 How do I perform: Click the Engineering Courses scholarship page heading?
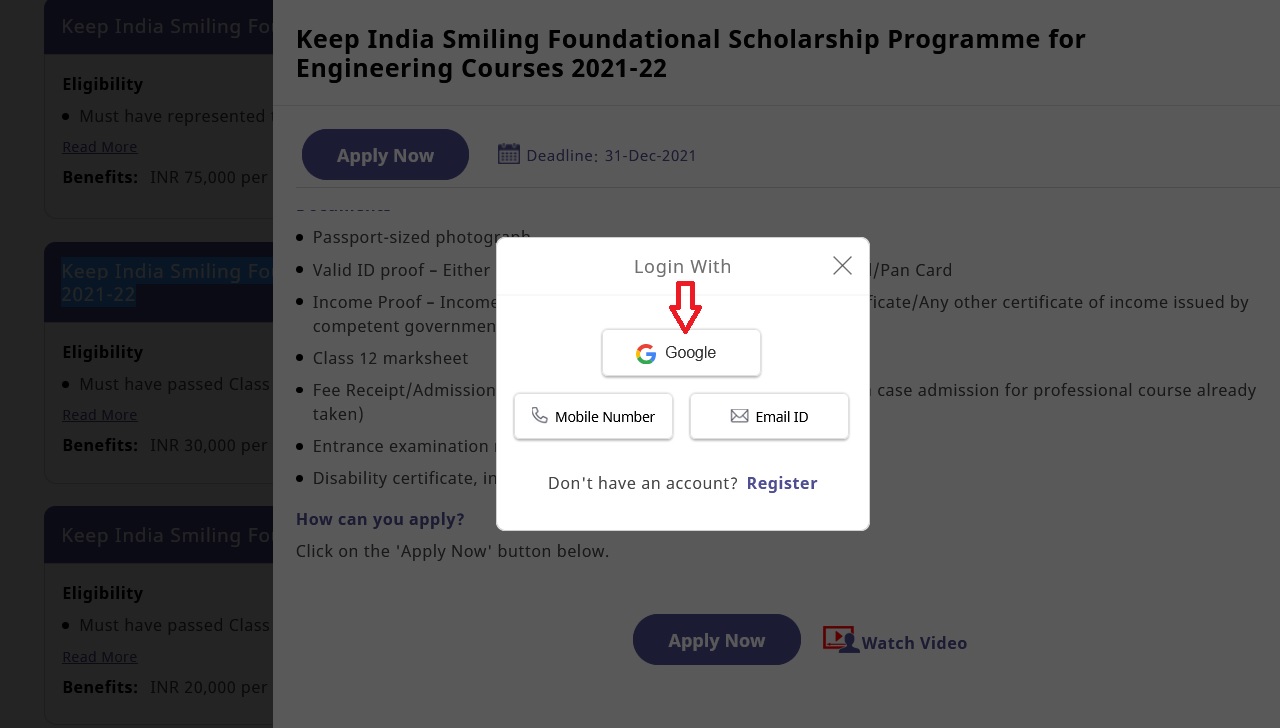pos(690,54)
